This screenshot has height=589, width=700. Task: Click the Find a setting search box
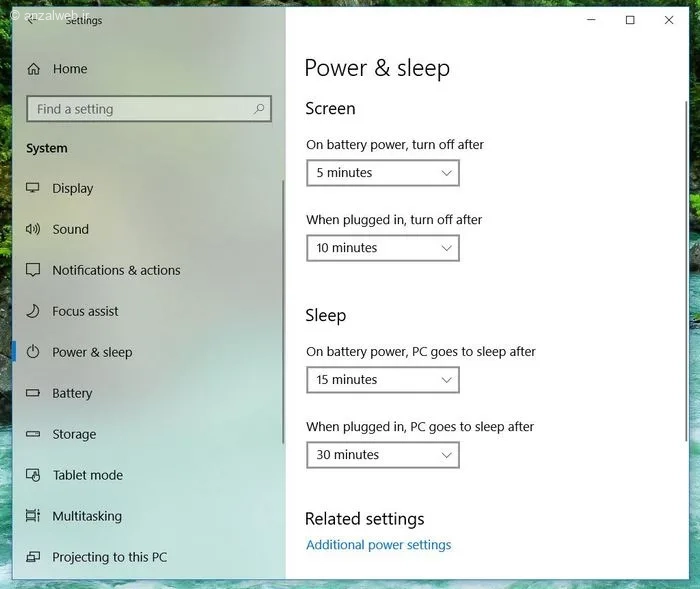coord(140,109)
